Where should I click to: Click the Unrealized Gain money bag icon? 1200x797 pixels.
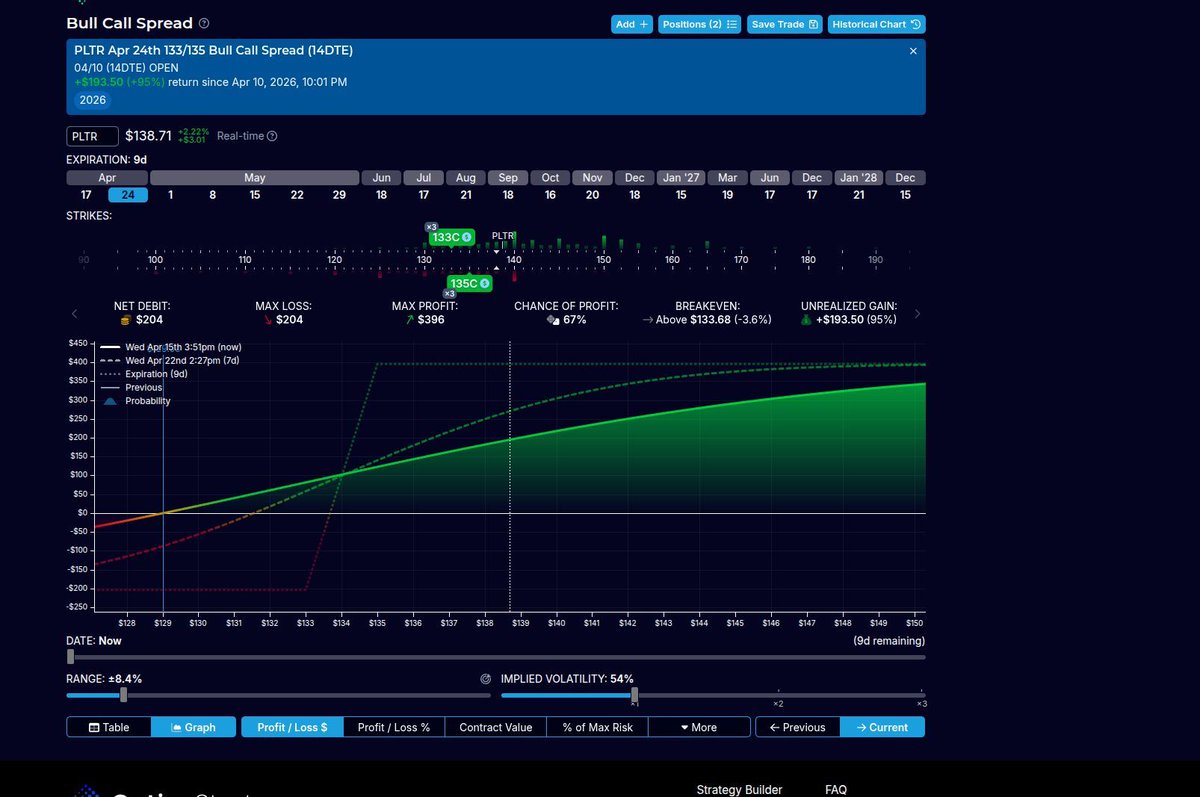point(808,320)
